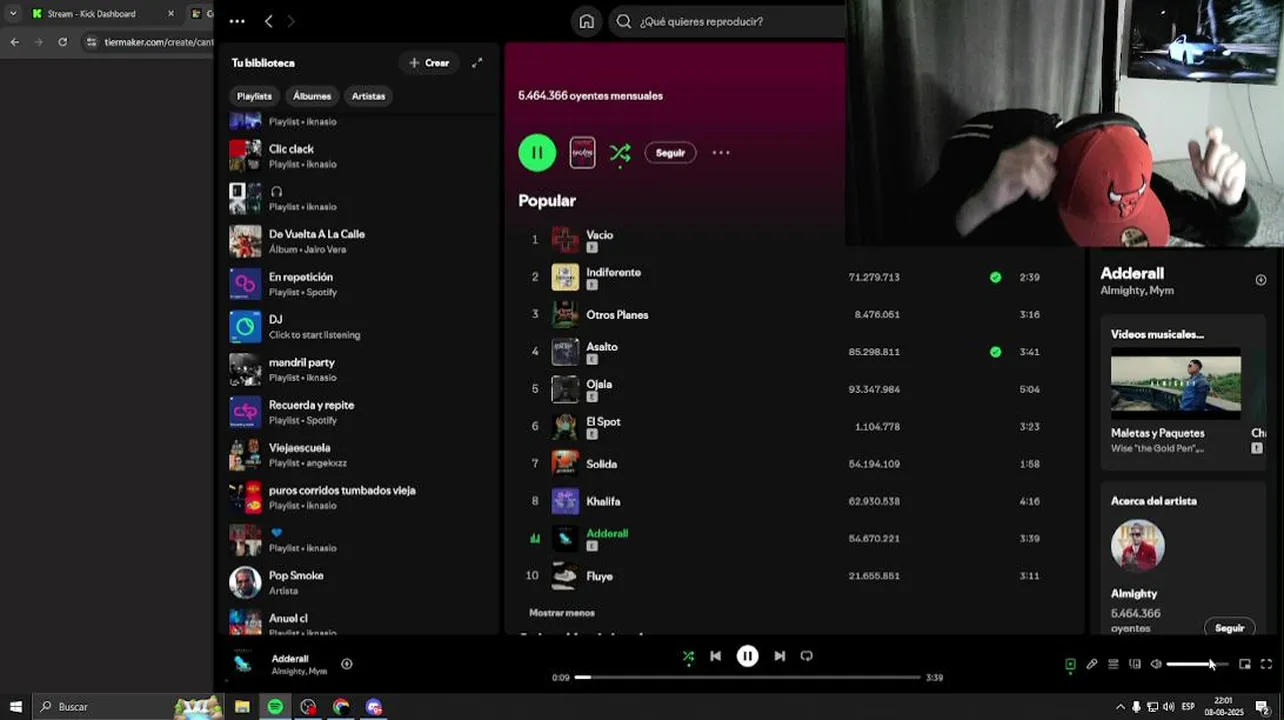Add Adderall to library from the Now Playing header
1284x720 pixels.
coord(1261,280)
